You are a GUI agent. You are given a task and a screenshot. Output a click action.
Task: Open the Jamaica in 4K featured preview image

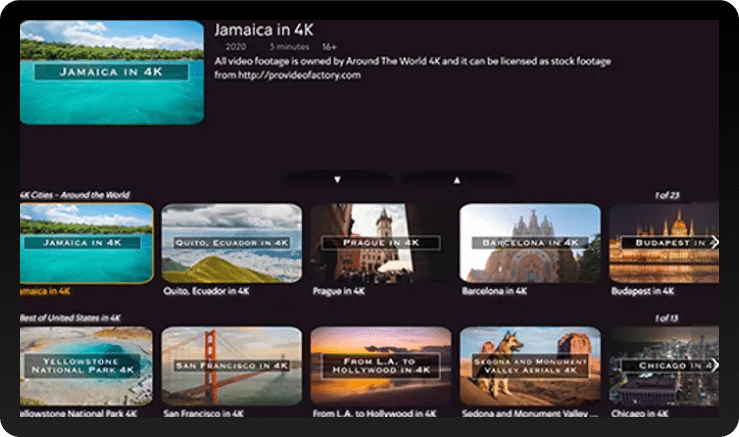[112, 73]
